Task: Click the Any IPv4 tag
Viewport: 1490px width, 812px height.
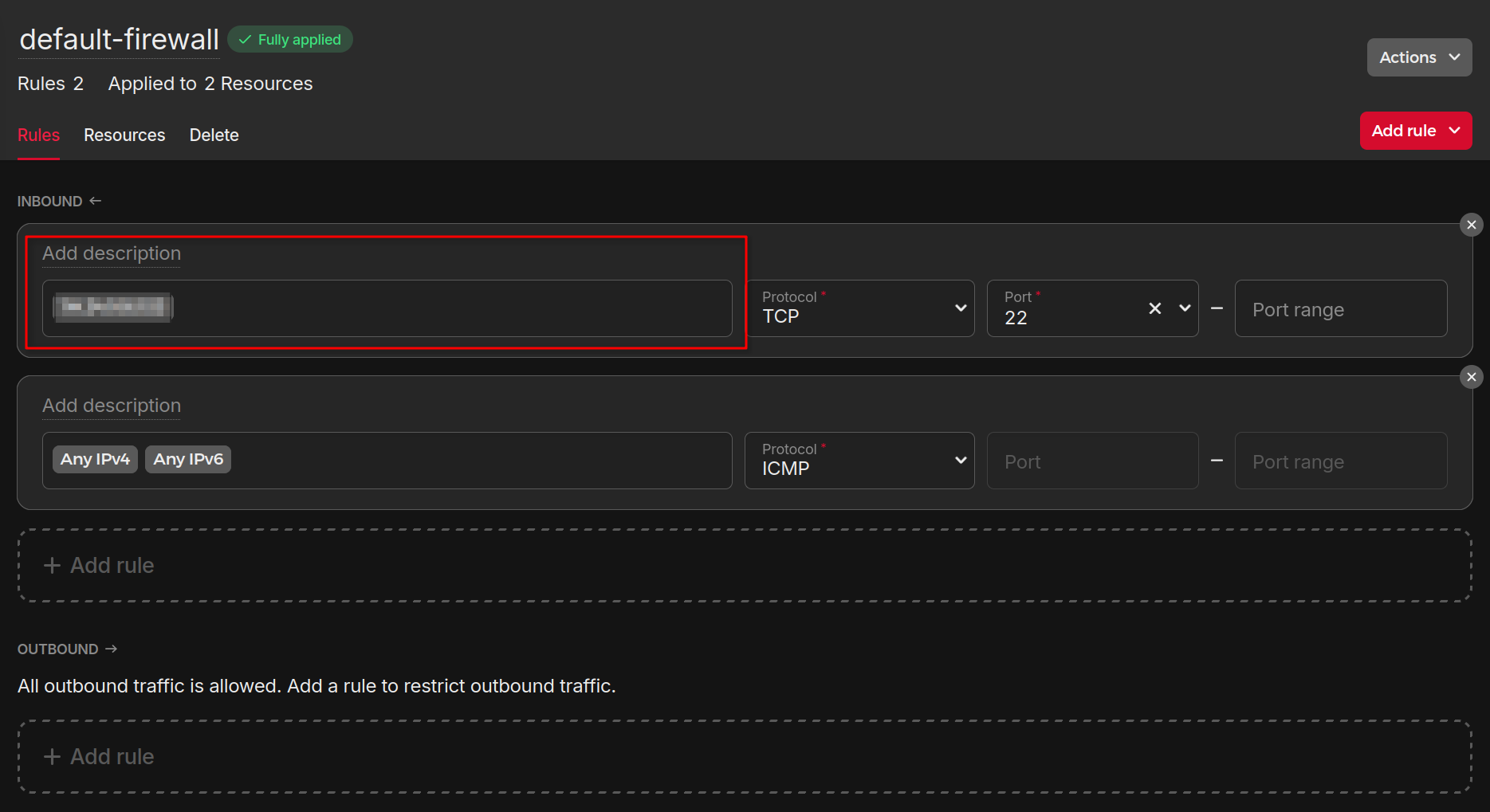Action: pos(95,459)
